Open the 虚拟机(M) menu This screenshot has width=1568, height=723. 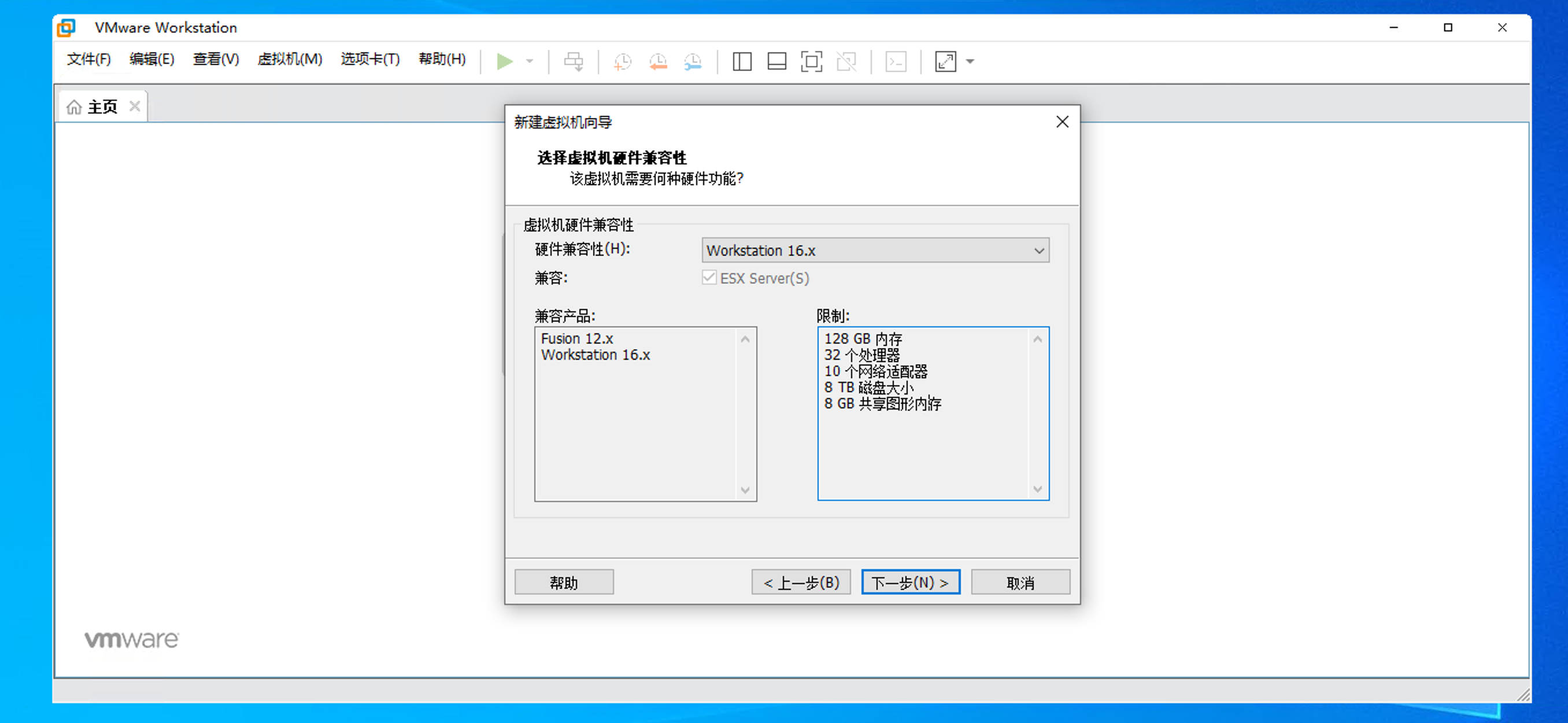(290, 59)
